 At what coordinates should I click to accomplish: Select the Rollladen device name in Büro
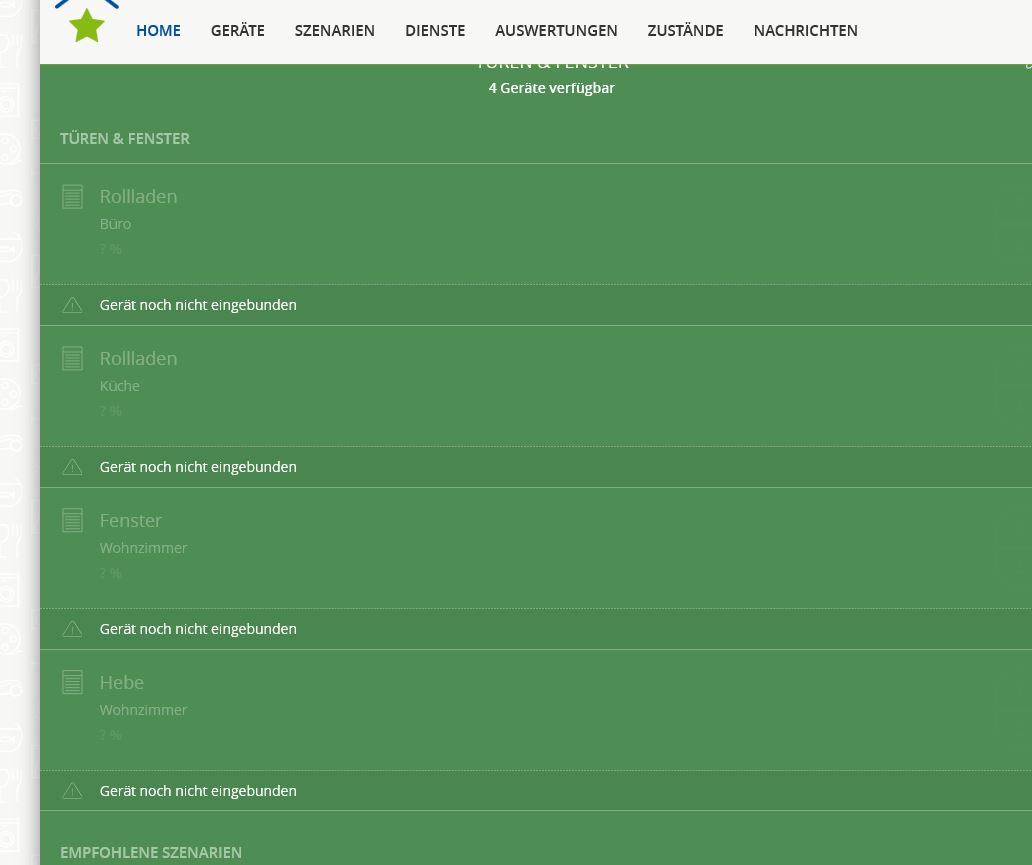click(x=138, y=197)
